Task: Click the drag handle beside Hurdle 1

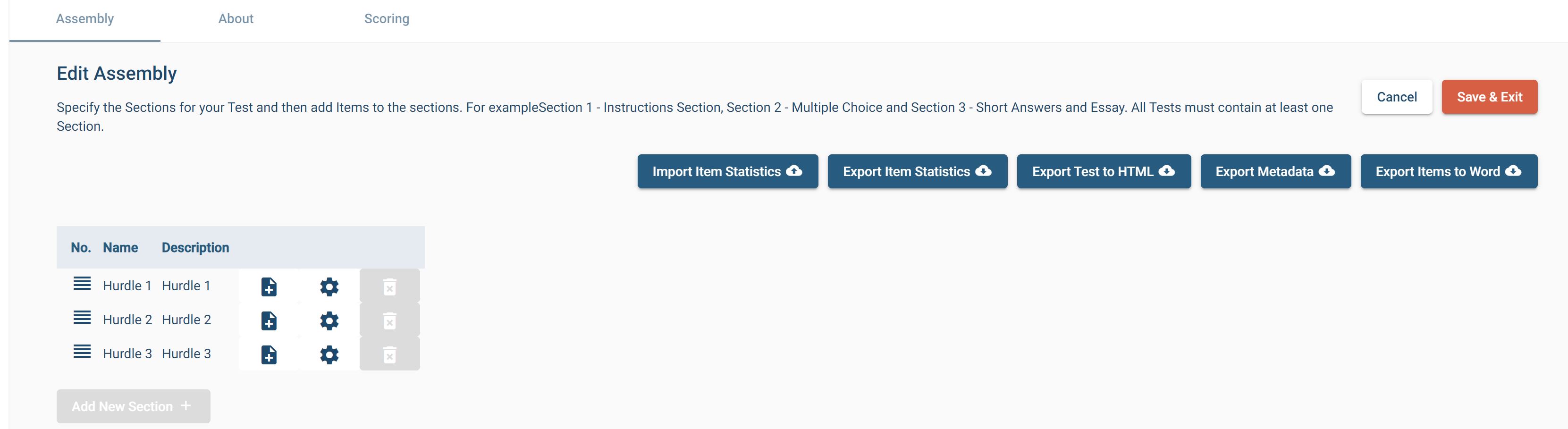Action: [x=82, y=284]
